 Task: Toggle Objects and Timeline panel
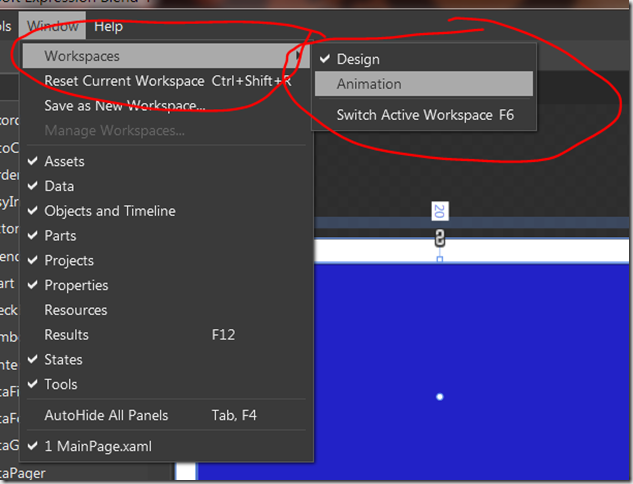[x=165, y=211]
